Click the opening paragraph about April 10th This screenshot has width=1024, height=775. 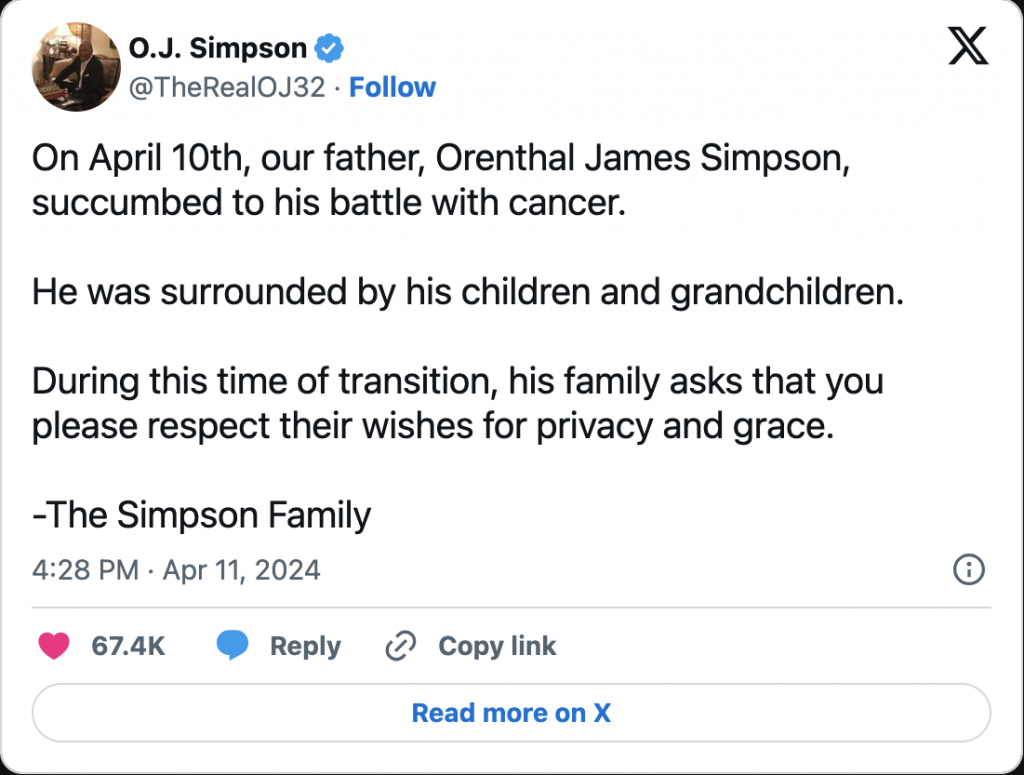[x=440, y=181]
